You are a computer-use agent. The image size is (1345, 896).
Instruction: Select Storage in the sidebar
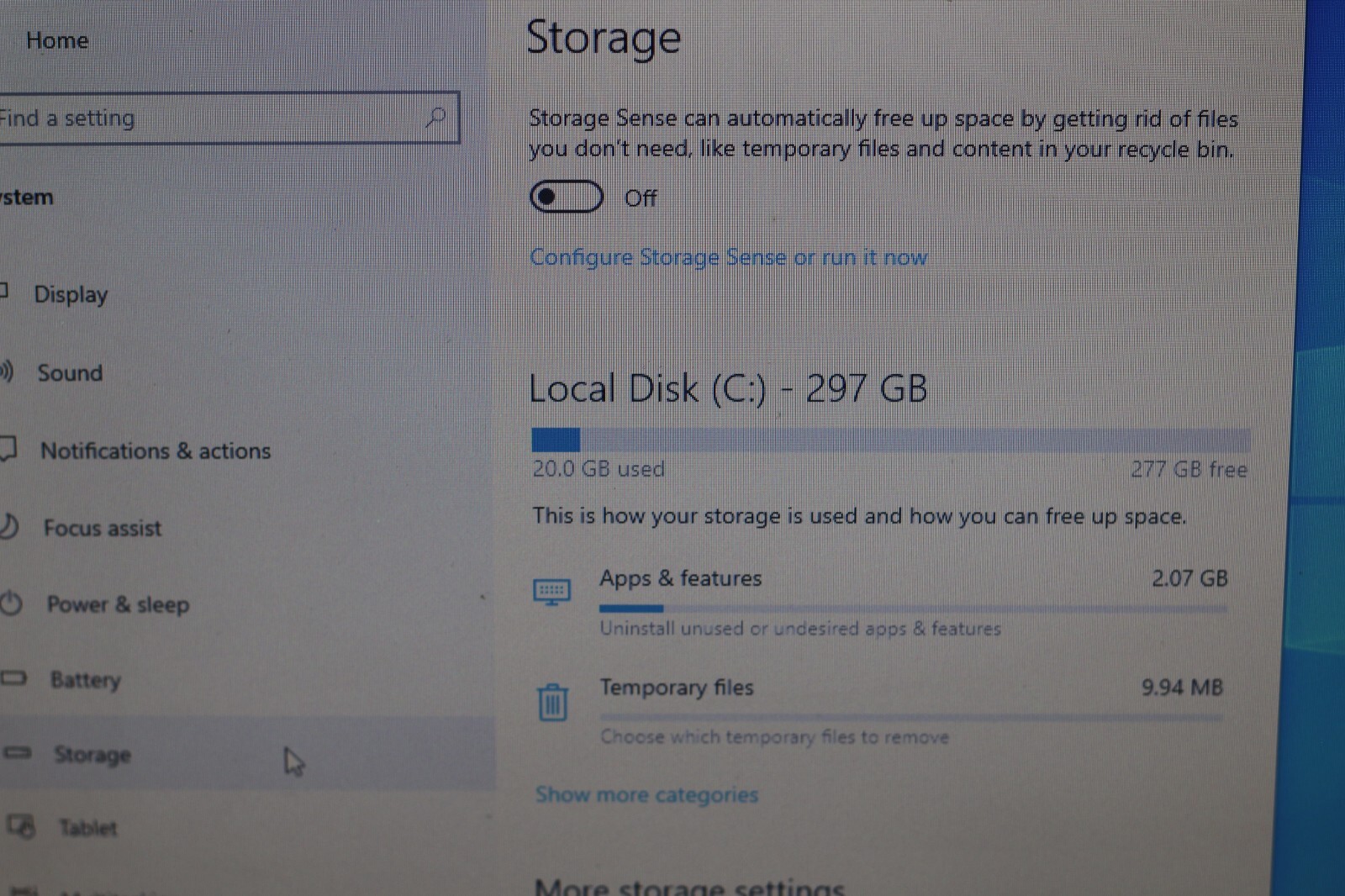(x=247, y=754)
